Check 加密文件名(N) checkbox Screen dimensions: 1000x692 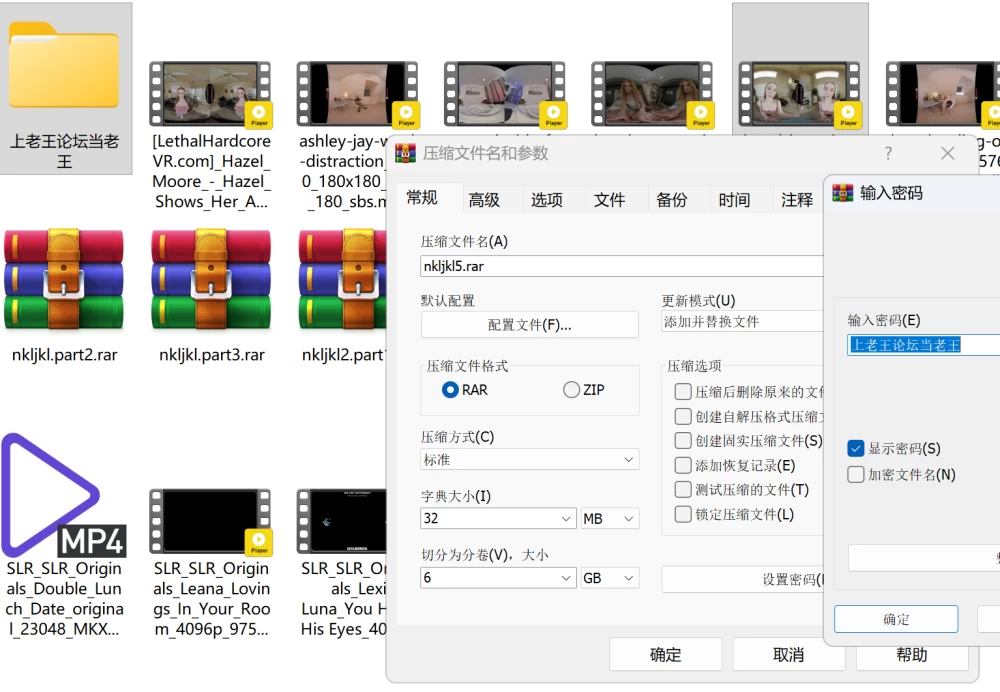856,475
